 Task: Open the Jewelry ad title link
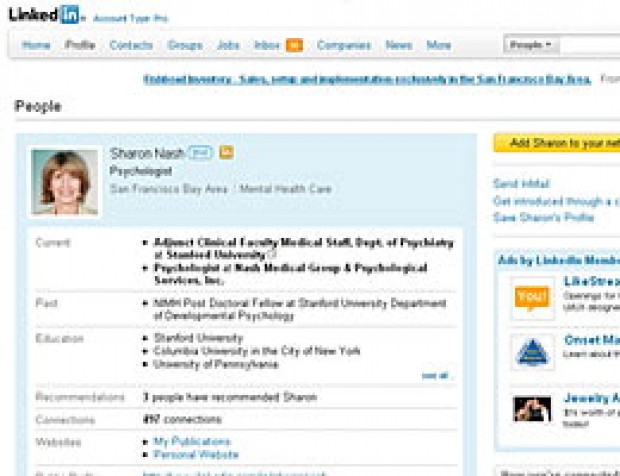[x=592, y=398]
